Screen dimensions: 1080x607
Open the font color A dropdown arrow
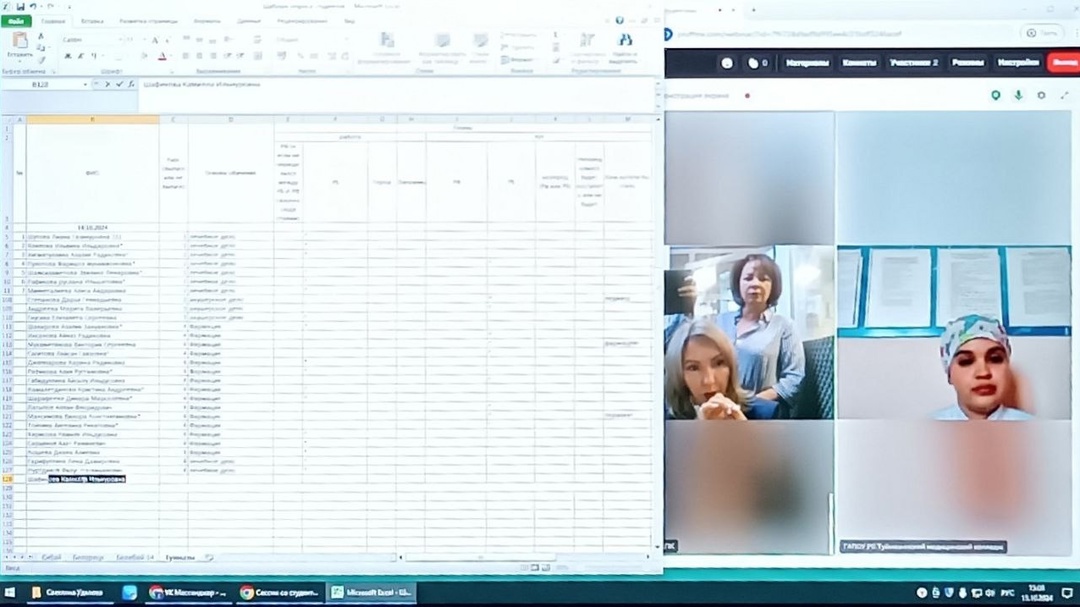(x=171, y=56)
